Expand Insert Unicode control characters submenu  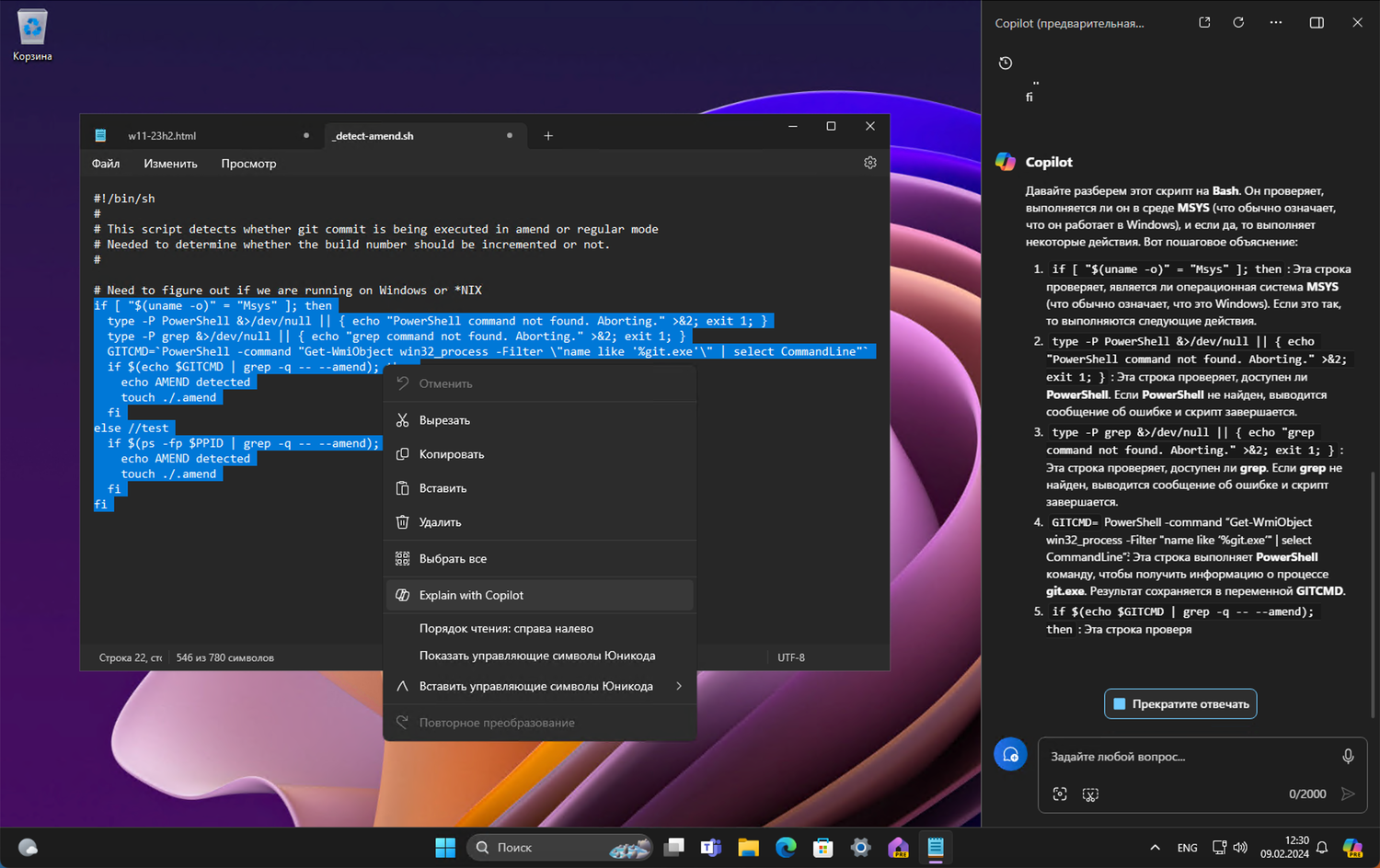pyautogui.click(x=679, y=686)
